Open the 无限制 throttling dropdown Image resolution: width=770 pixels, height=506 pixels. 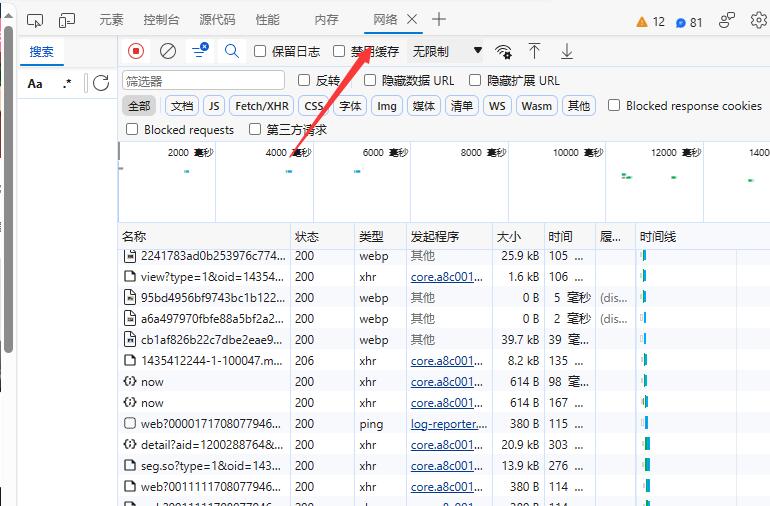(447, 51)
